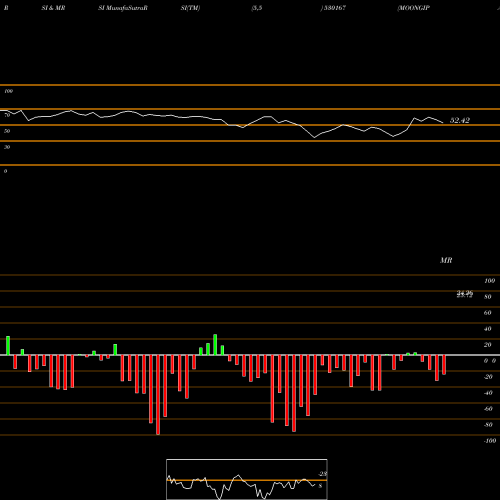Click the 100 axis label on the MR histogram

coord(490,281)
